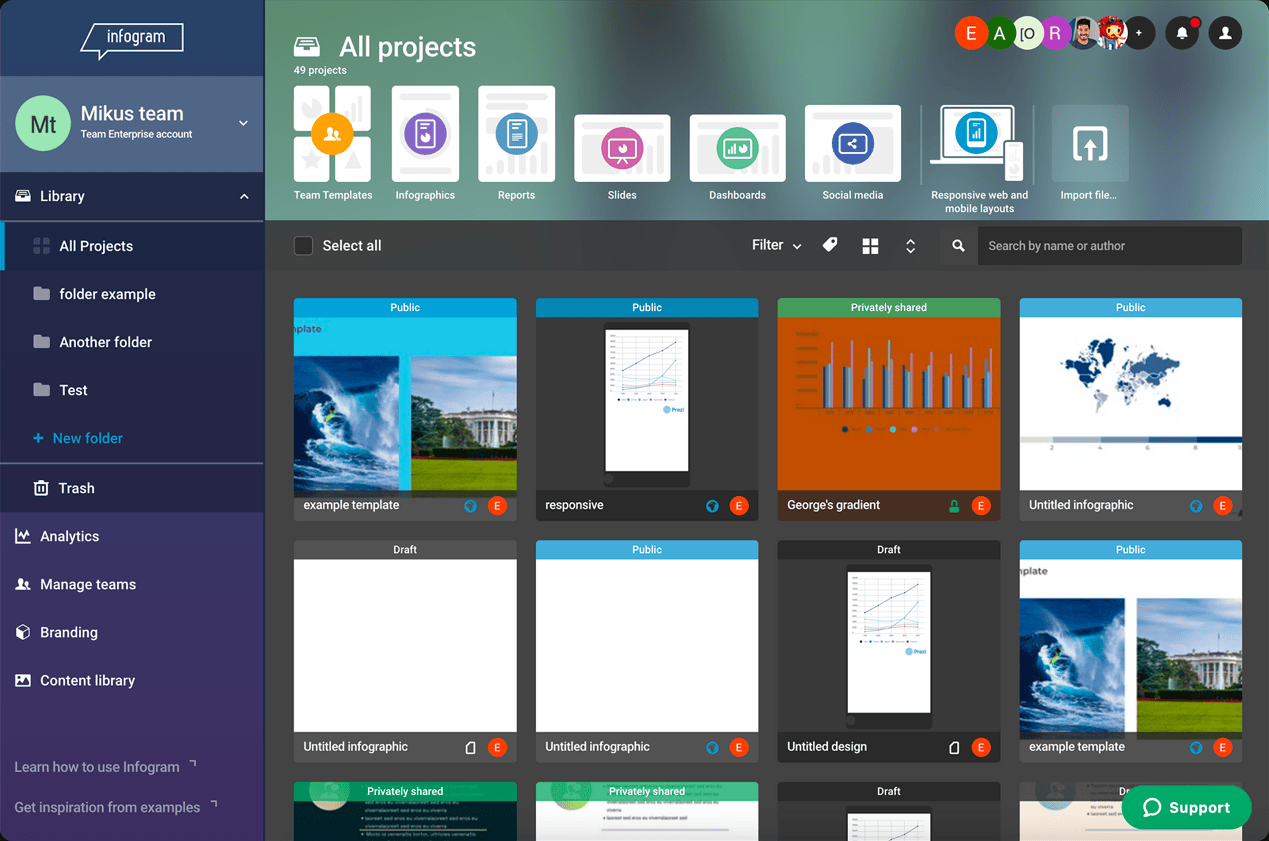Open the sort order arrows
Image resolution: width=1269 pixels, height=841 pixels.
910,246
